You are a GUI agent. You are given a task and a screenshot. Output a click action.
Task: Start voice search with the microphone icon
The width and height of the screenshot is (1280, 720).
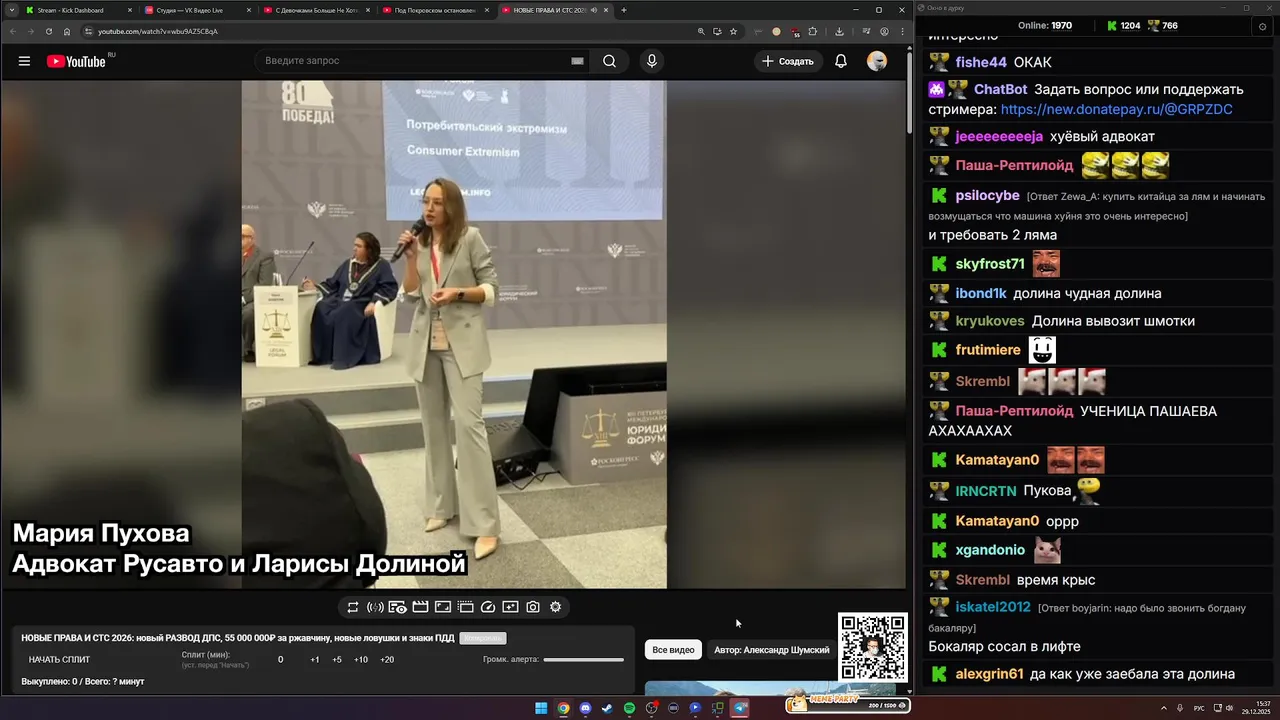tap(652, 61)
